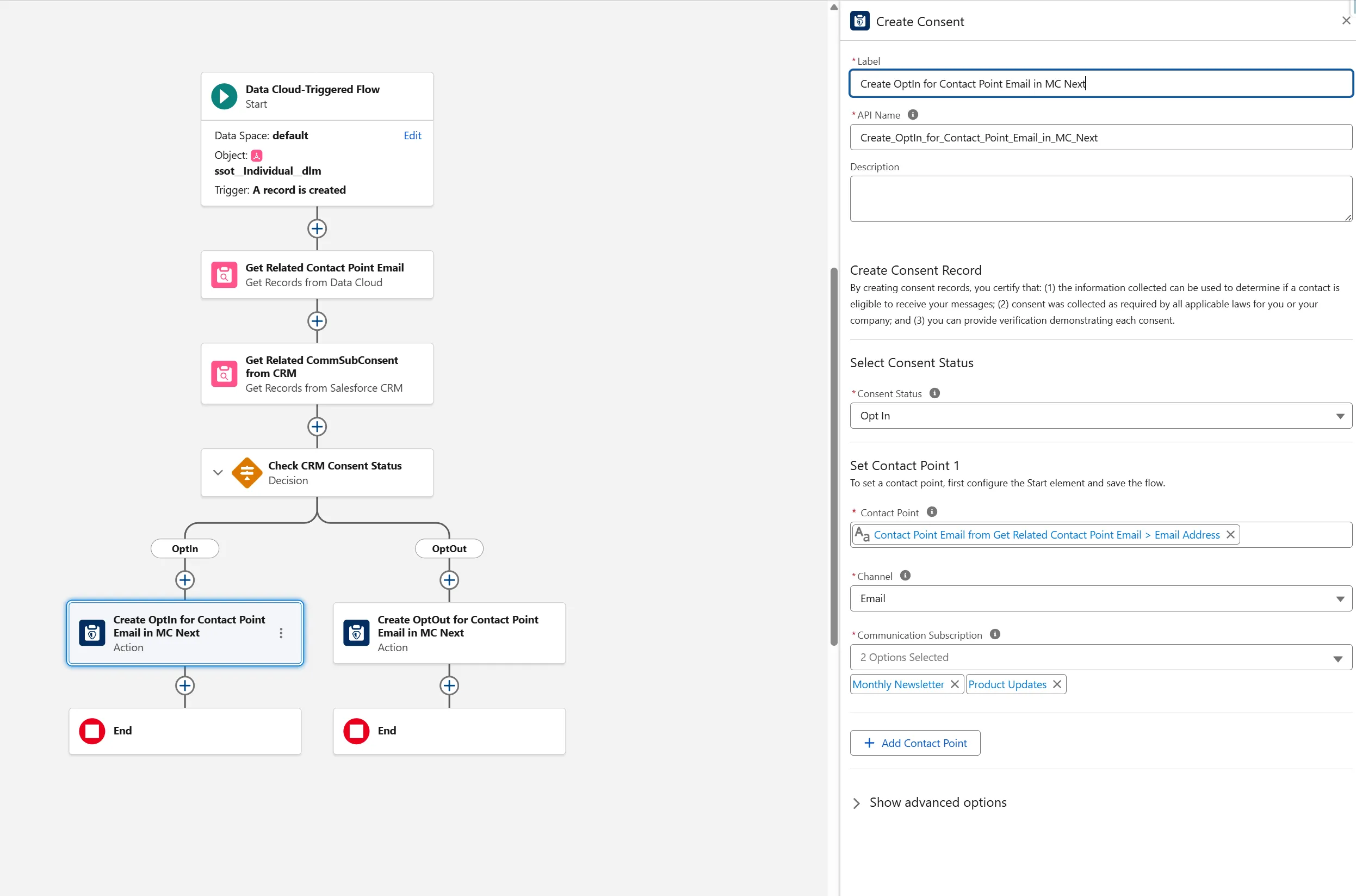Show info tooltip for API Name
This screenshot has width=1356, height=896.
click(913, 115)
